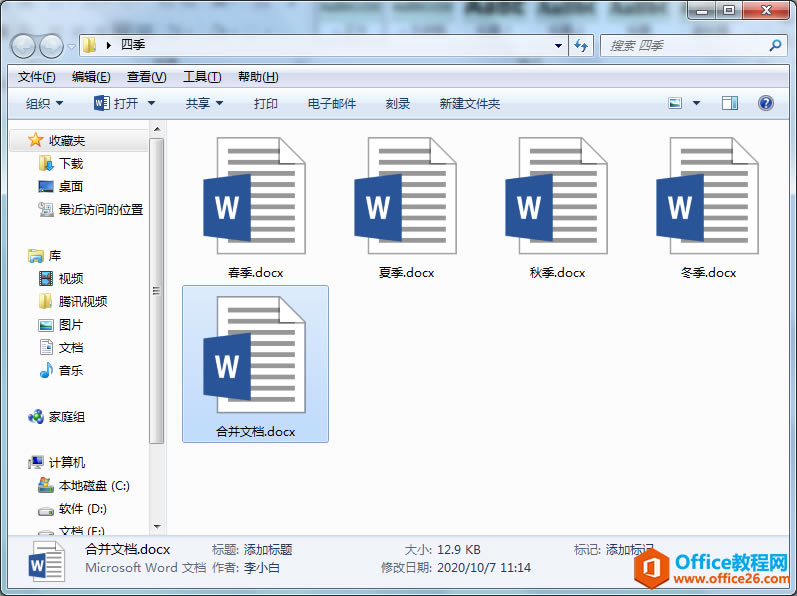
Task: Select 库 in the navigation pane
Action: (x=54, y=256)
